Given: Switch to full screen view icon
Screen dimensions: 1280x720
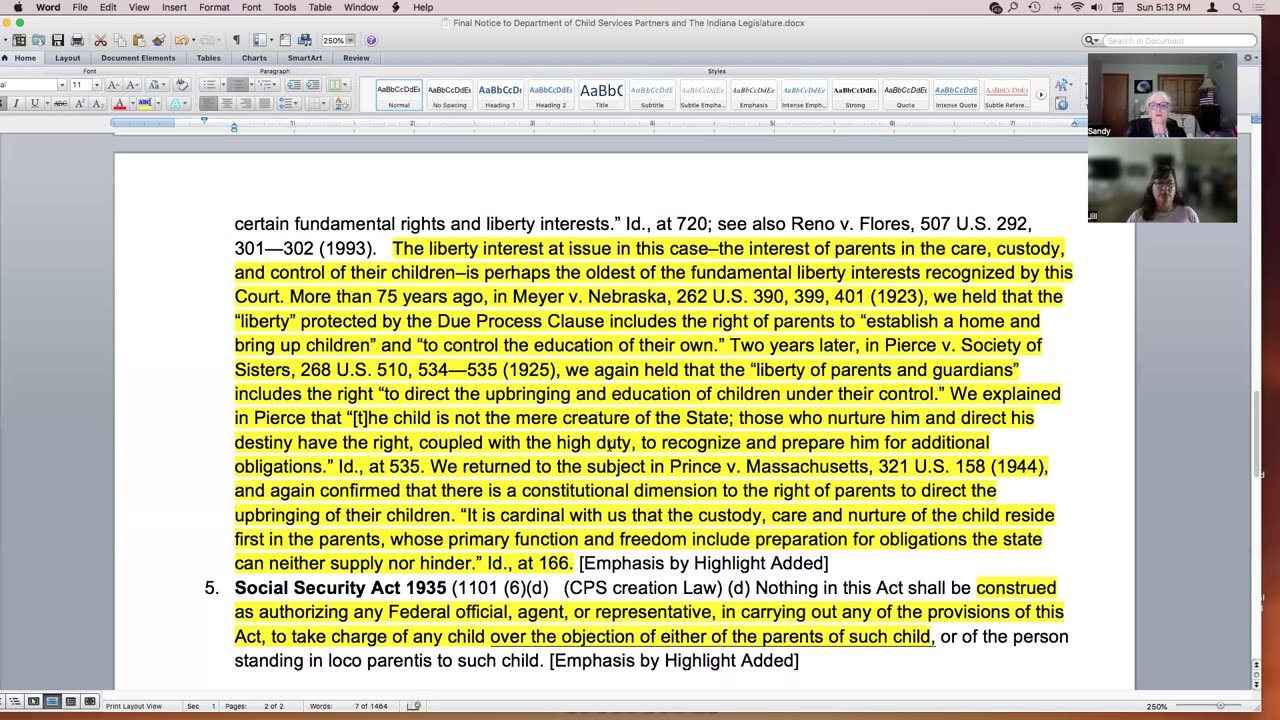Looking at the screenshot, I should click(90, 702).
